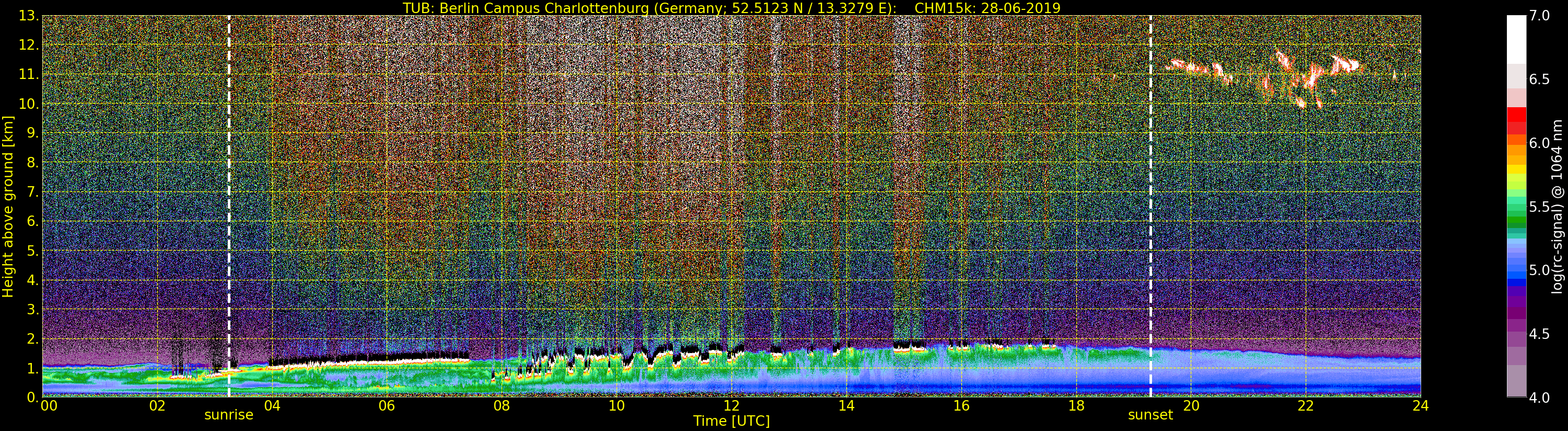Screen dimensions: 1568x431
Task: Click the white dashed sunrise line
Action: click(x=229, y=183)
